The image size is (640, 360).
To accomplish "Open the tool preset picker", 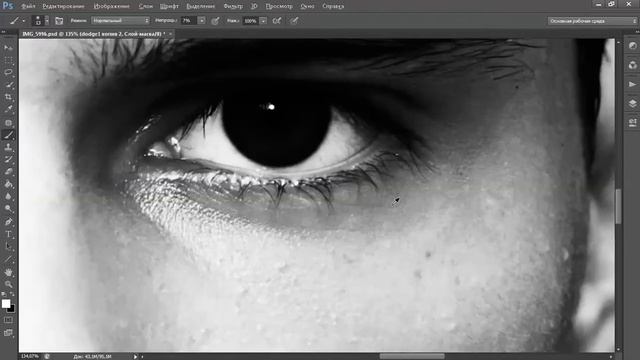I will [17, 20].
